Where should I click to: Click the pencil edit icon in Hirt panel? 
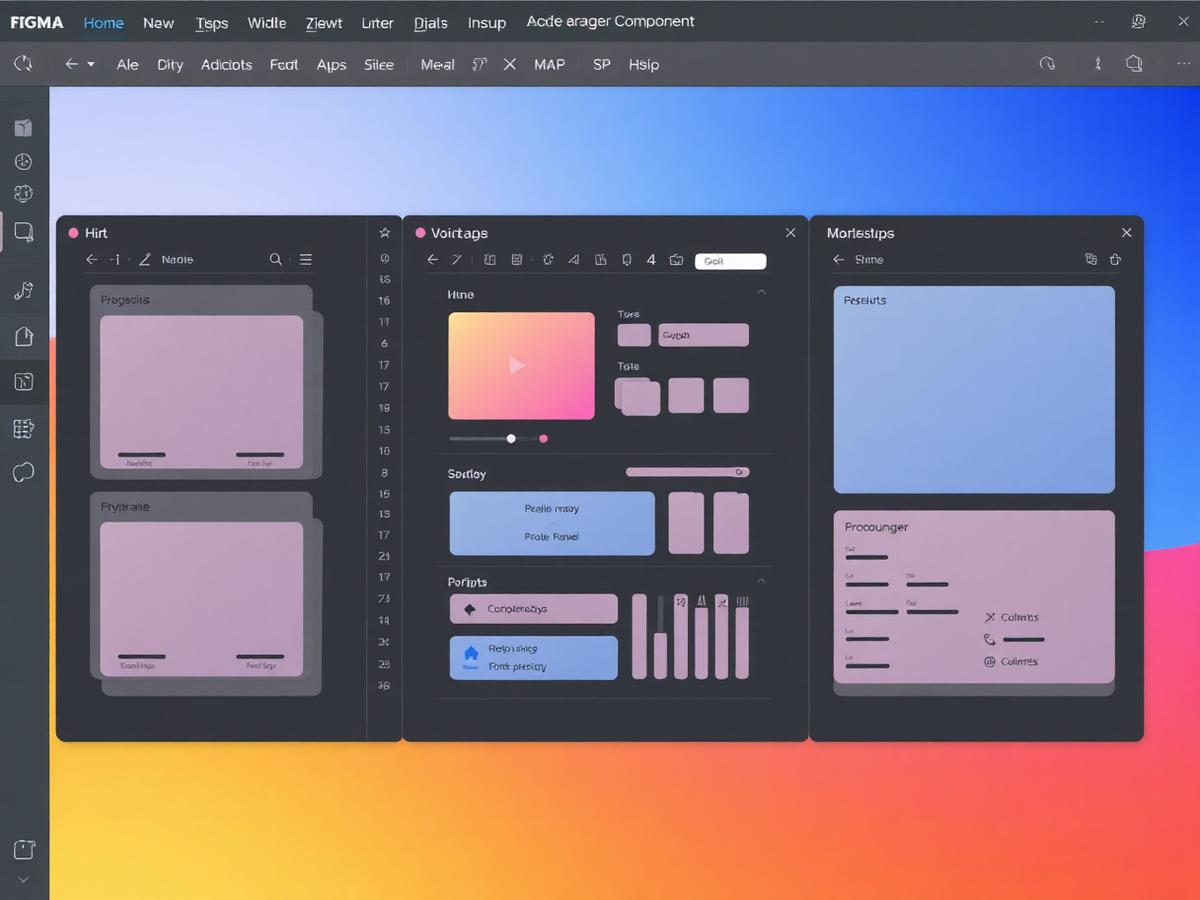144,259
